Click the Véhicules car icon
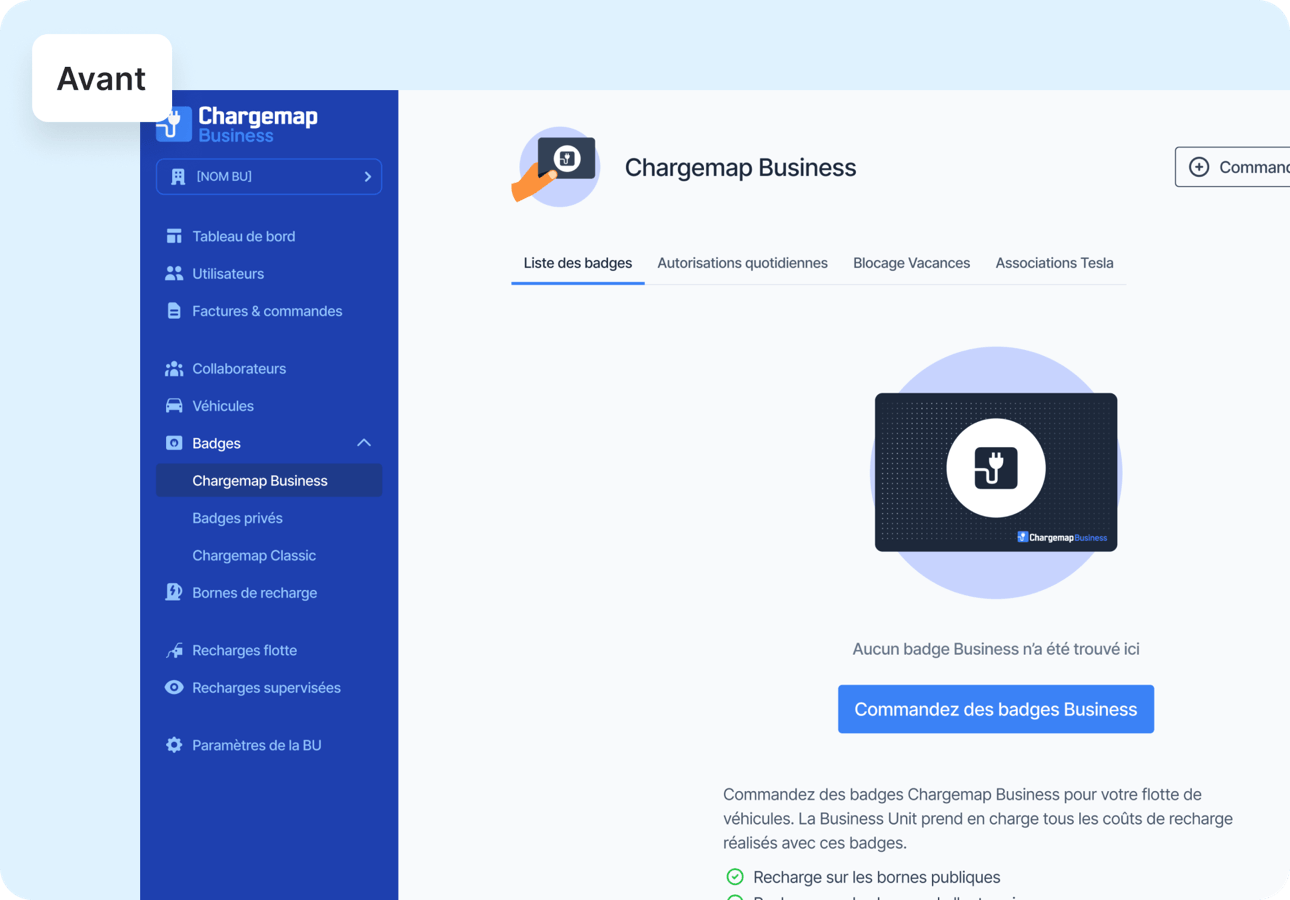The height and width of the screenshot is (900, 1290). (x=174, y=406)
